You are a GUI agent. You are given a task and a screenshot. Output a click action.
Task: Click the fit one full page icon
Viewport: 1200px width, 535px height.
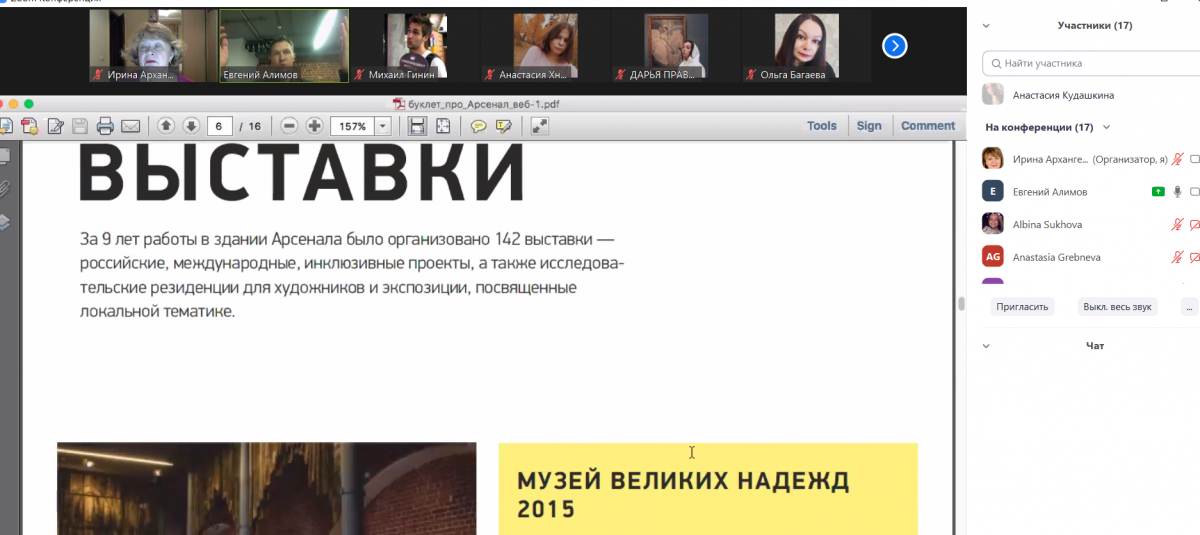tap(443, 126)
